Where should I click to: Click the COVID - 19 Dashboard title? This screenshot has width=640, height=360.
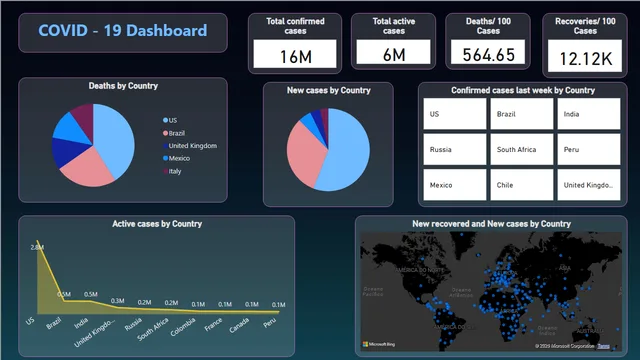[123, 31]
